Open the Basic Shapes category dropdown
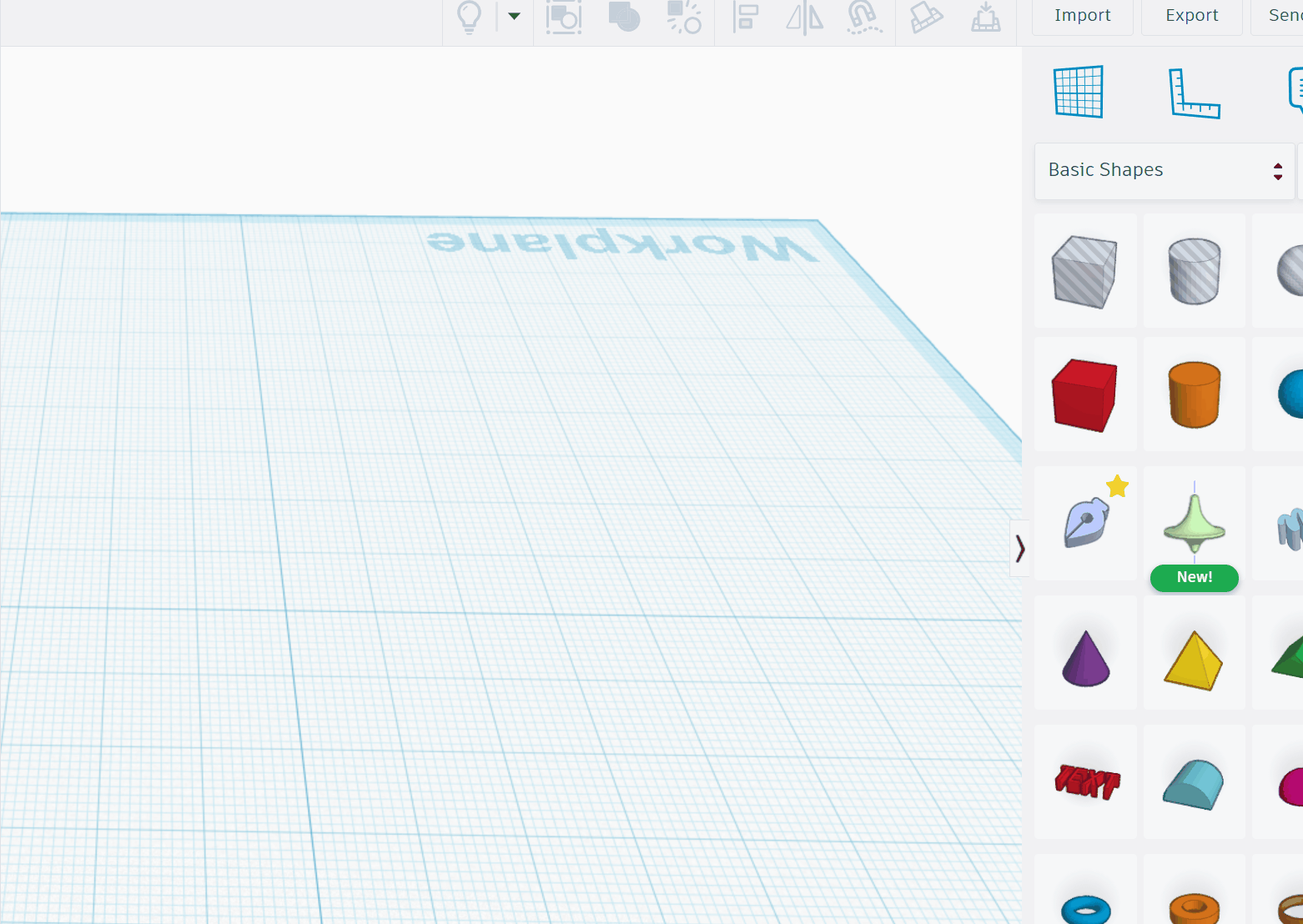 pos(1165,171)
